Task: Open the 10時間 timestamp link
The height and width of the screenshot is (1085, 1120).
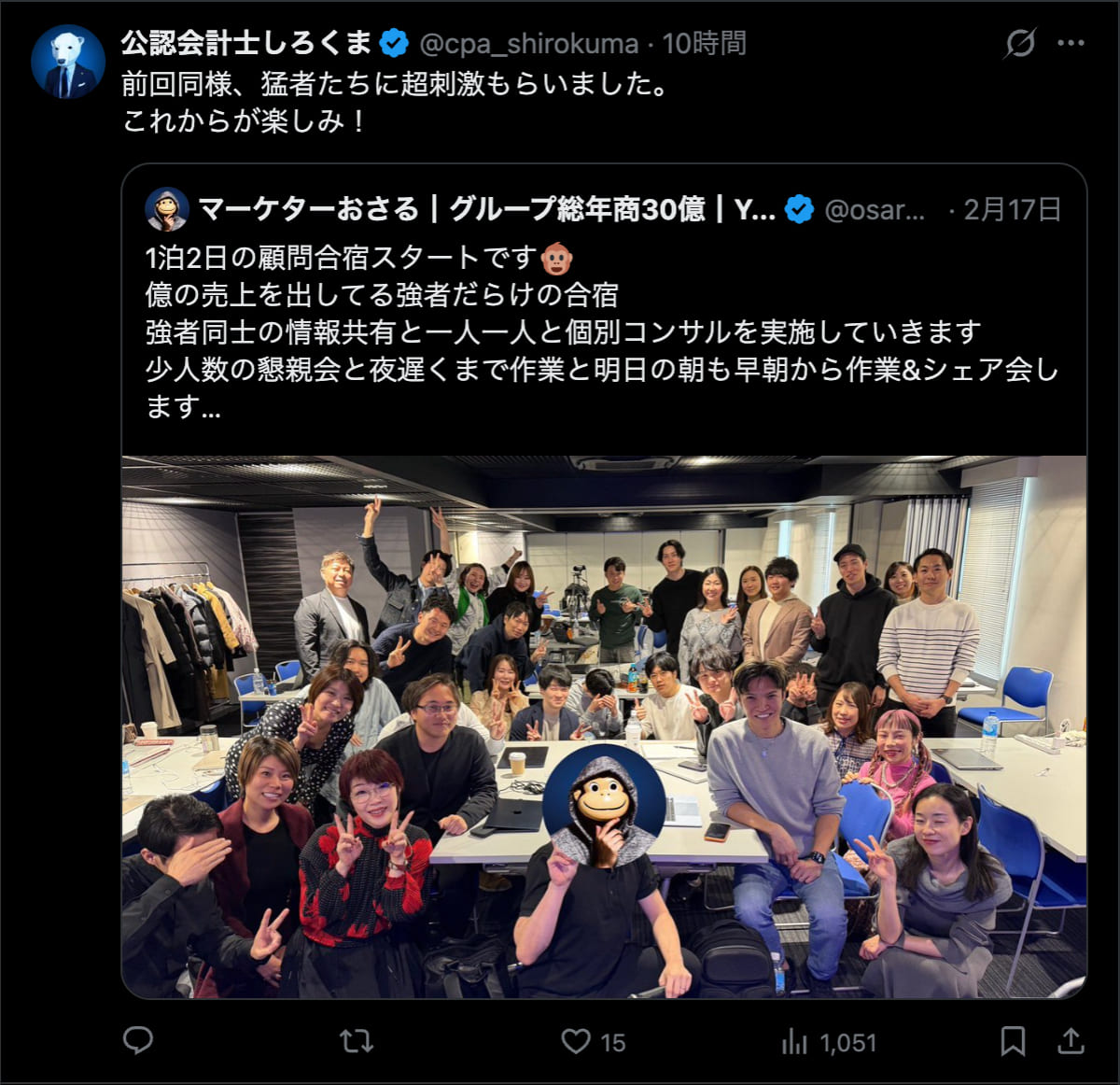Action: (x=704, y=43)
